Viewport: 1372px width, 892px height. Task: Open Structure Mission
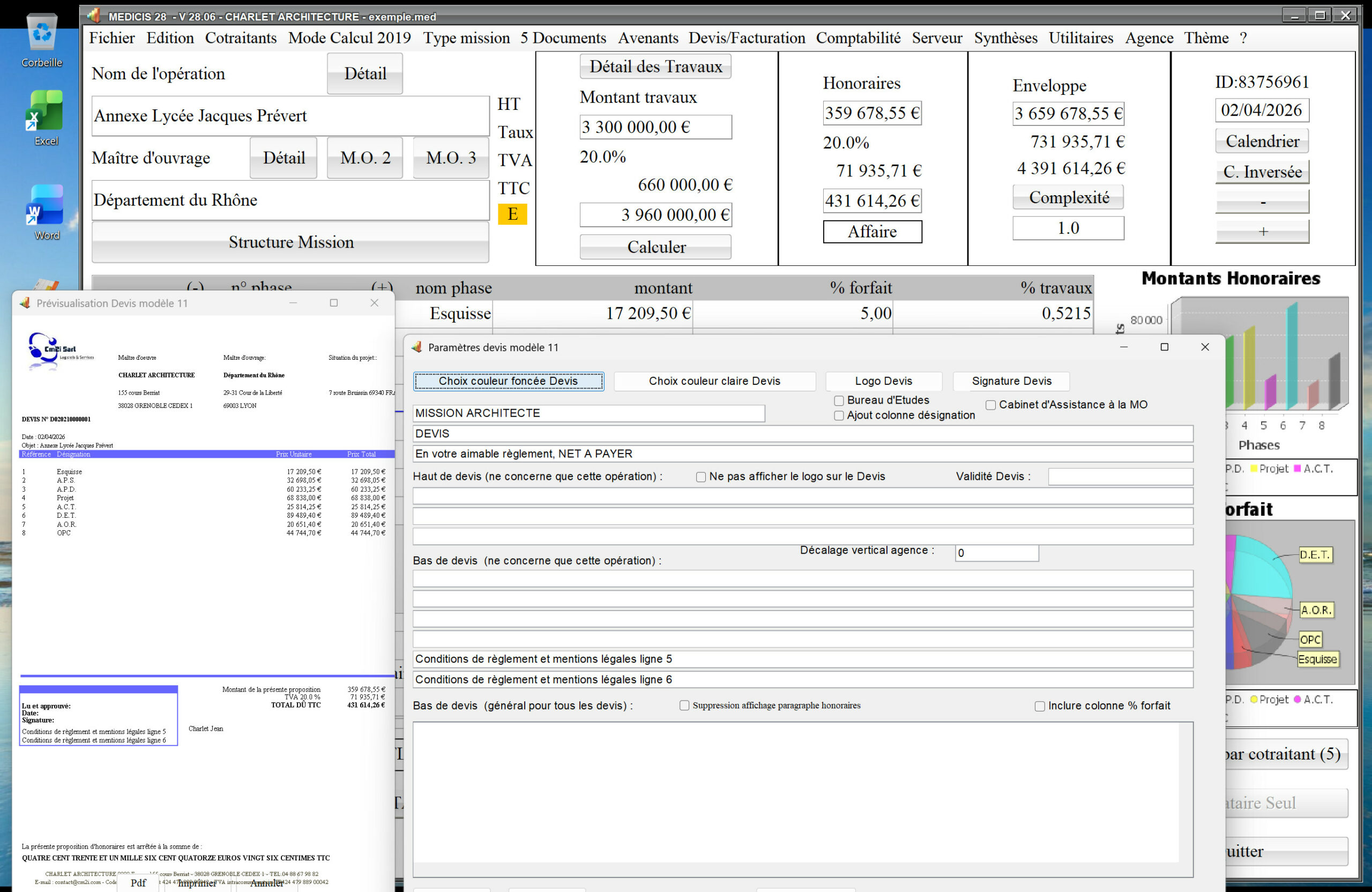coord(290,242)
